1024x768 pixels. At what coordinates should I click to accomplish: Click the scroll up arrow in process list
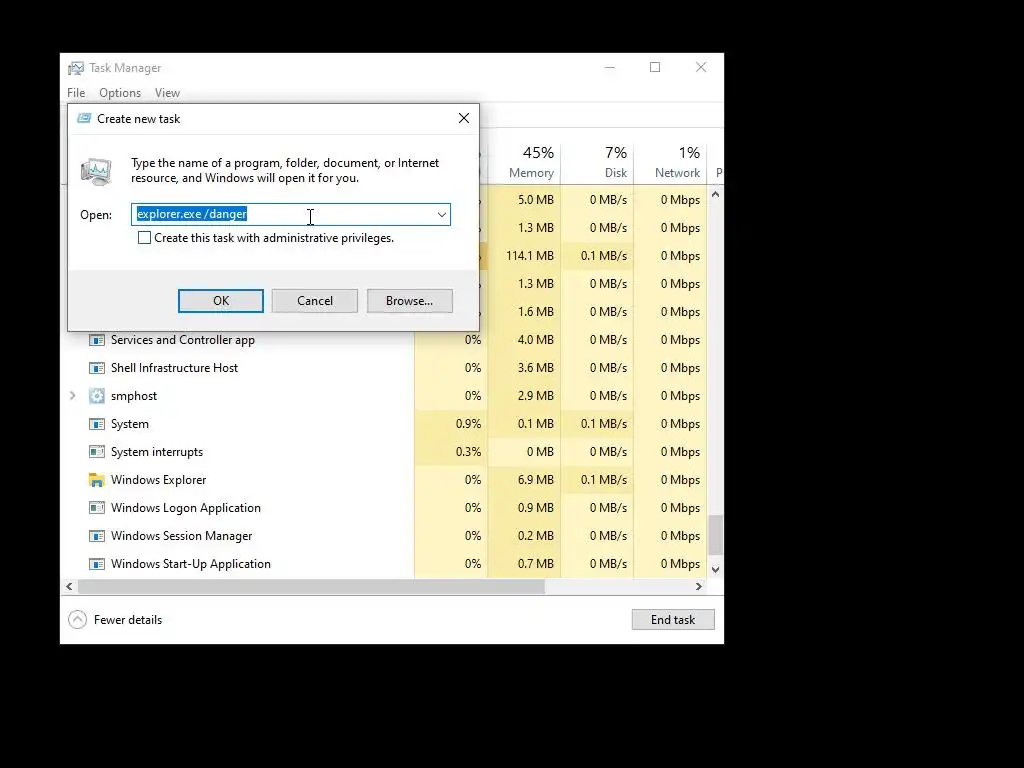tap(716, 195)
